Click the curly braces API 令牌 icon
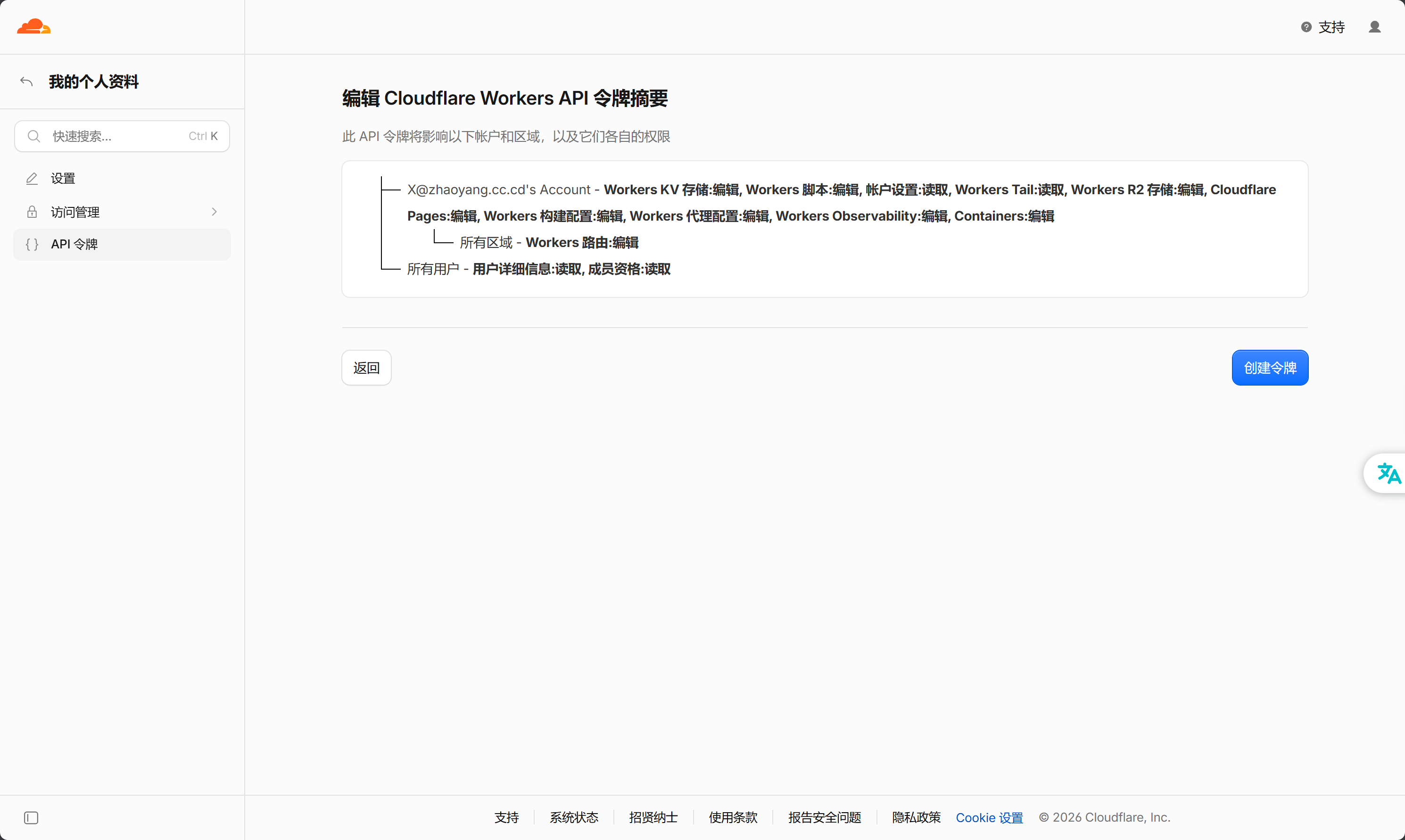This screenshot has width=1405, height=840. [32, 244]
